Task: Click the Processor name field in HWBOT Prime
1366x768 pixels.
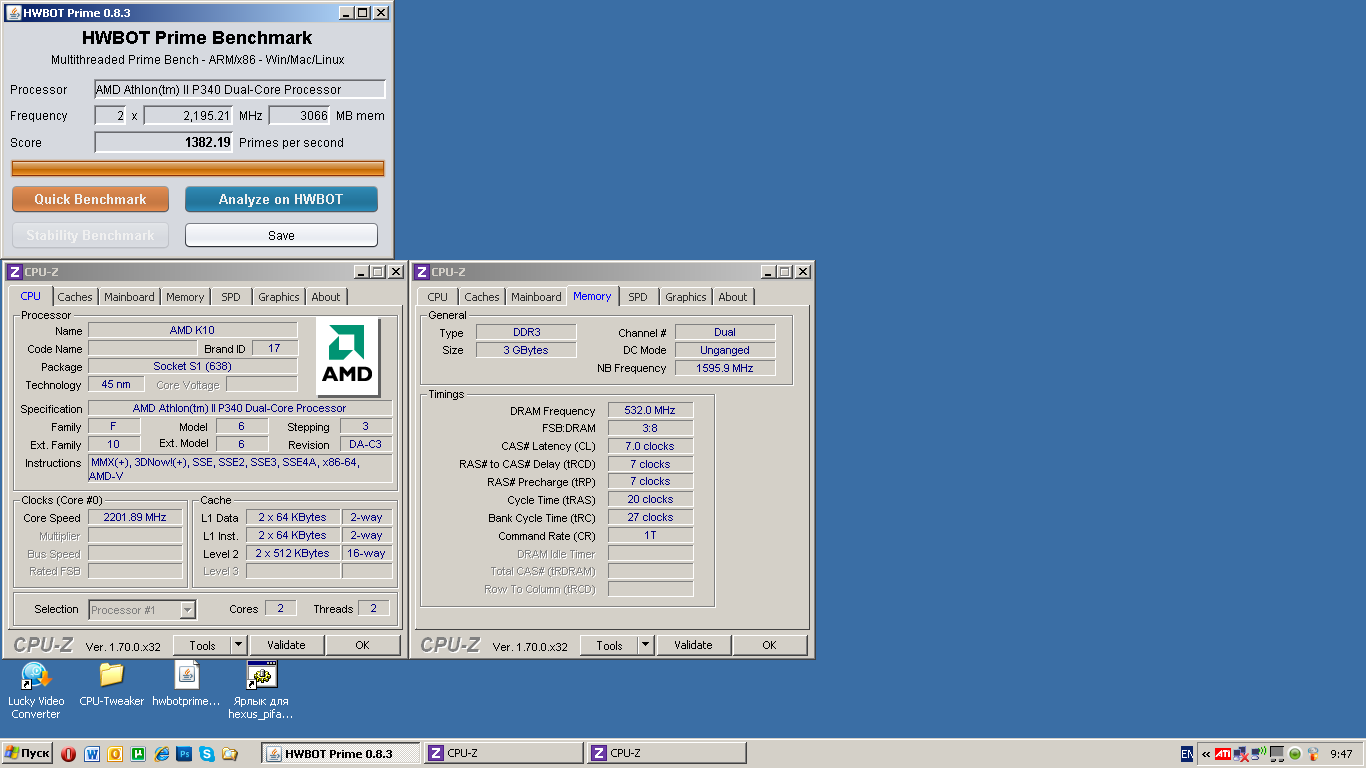Action: click(240, 89)
